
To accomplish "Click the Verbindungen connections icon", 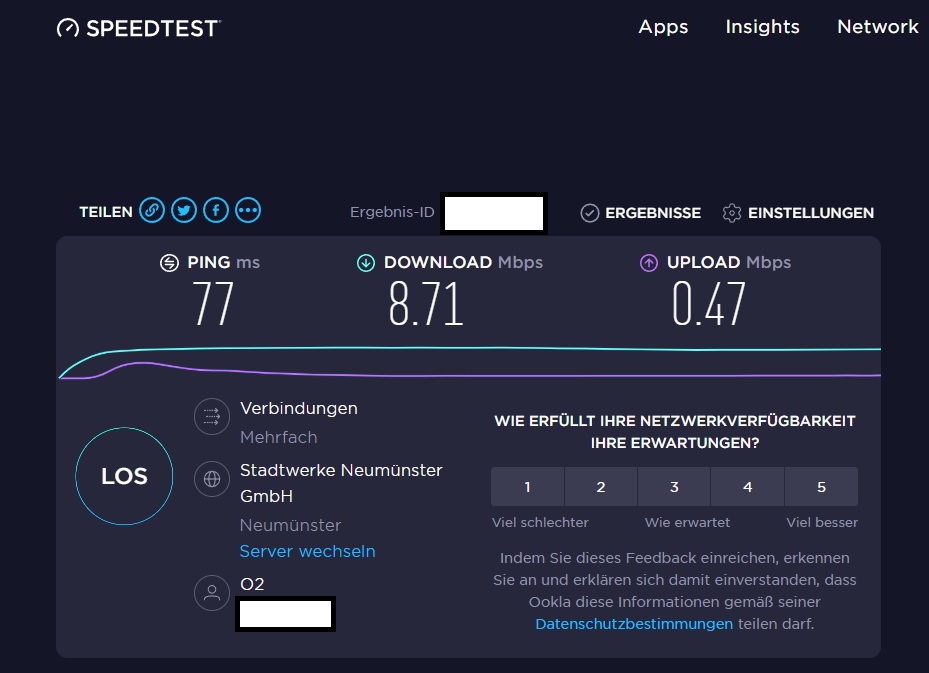I will (x=212, y=416).
